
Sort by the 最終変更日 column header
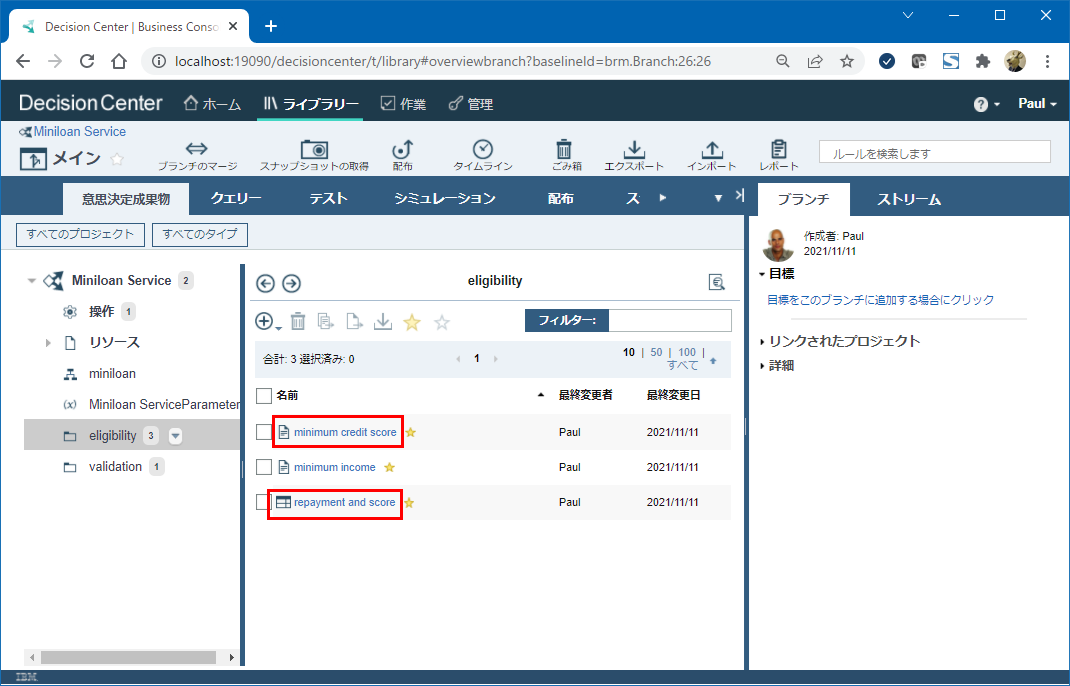pos(674,395)
